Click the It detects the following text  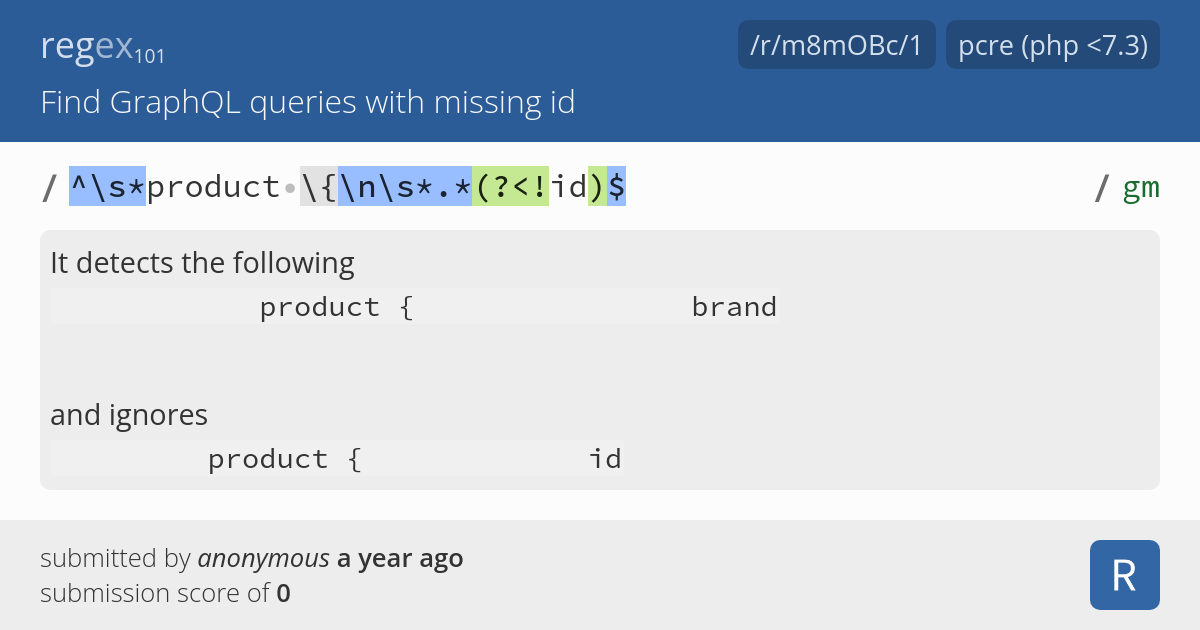202,263
